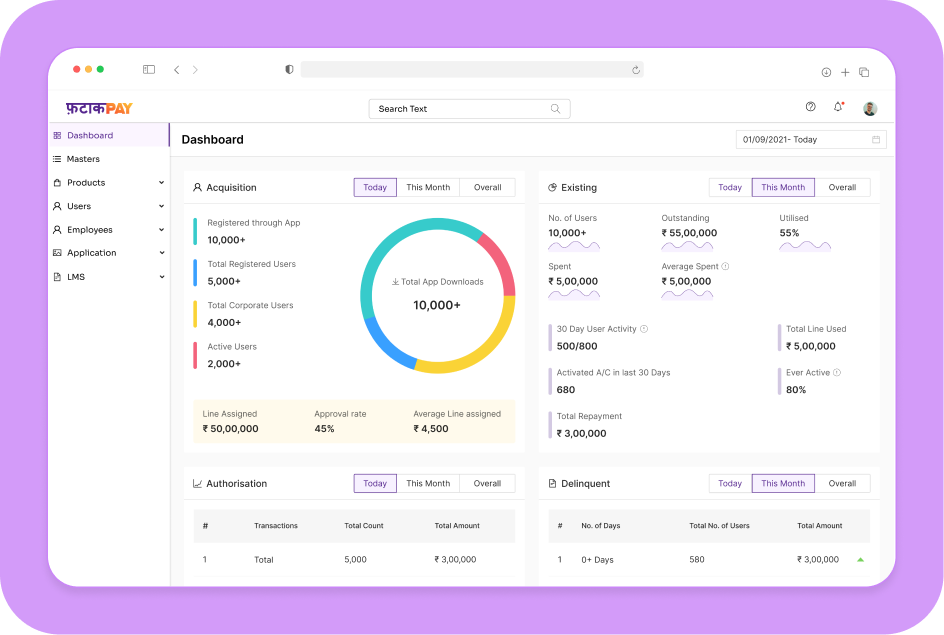Go back using browser back arrow
Image resolution: width=944 pixels, height=635 pixels.
pyautogui.click(x=176, y=70)
